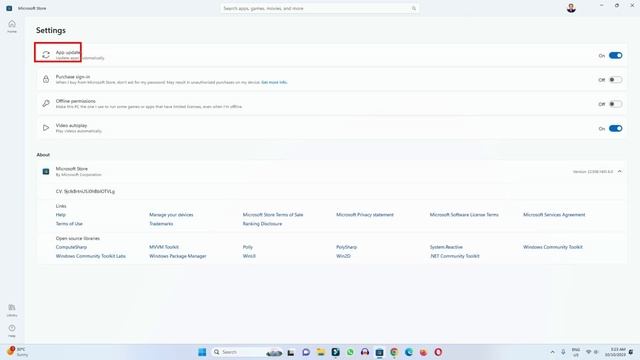640x360 pixels.
Task: Enable the Offline permissions toggle
Action: click(616, 104)
